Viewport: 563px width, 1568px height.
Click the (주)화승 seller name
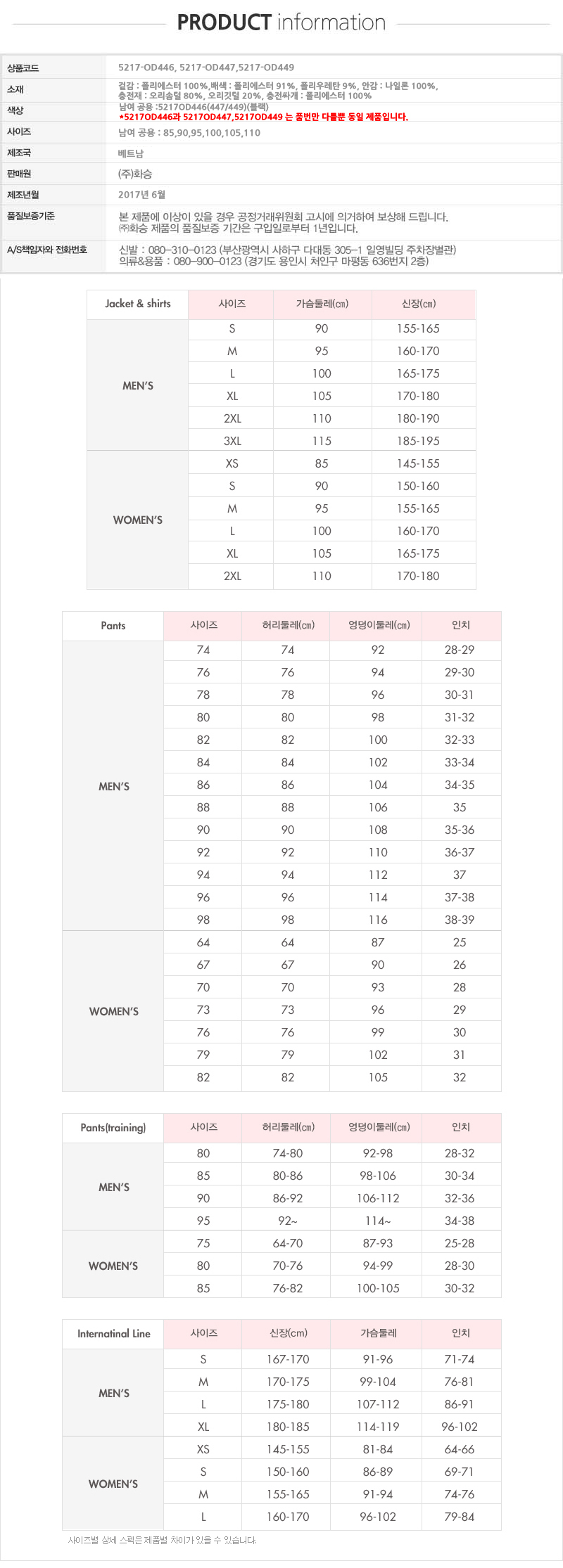click(135, 174)
